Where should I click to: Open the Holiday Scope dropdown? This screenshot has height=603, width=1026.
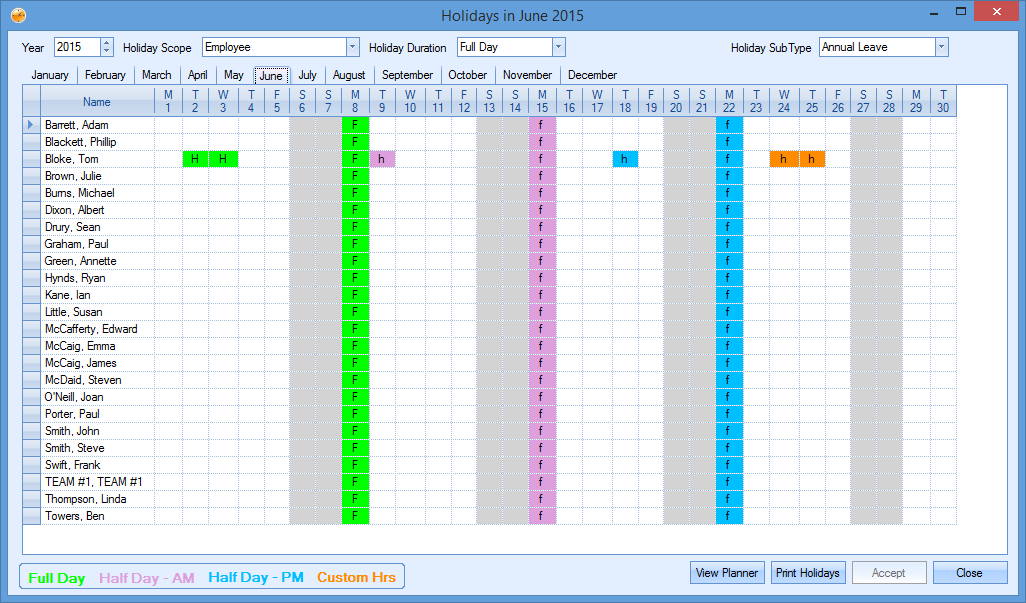[x=352, y=47]
